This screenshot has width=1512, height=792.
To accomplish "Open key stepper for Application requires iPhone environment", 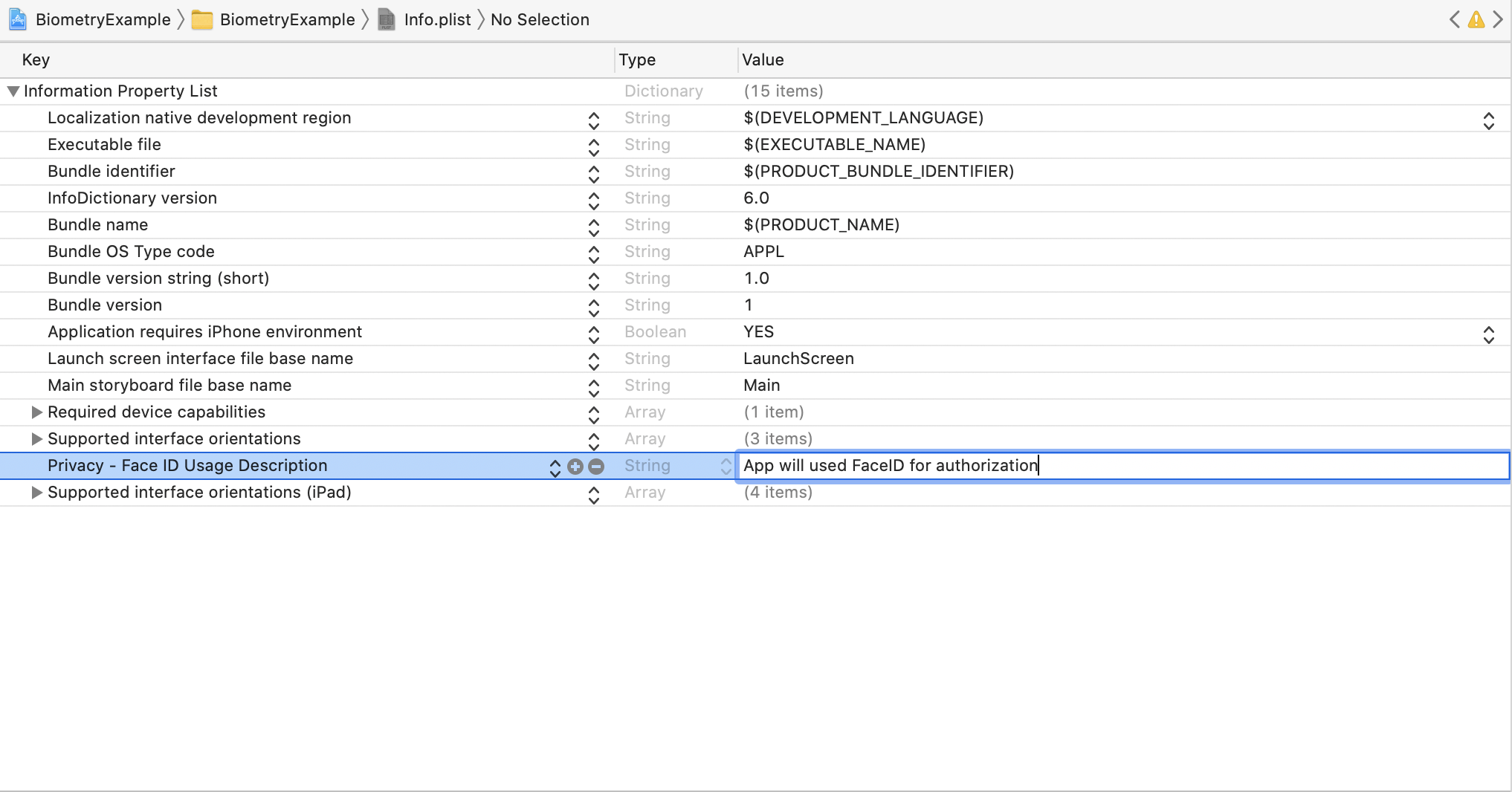I will (593, 334).
